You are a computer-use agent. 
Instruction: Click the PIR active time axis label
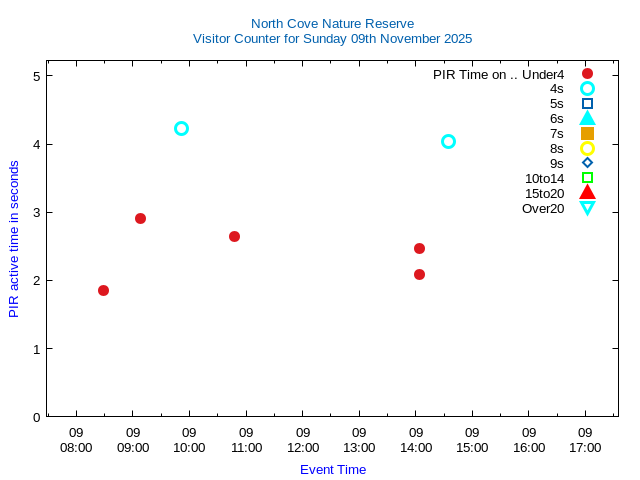[x=14, y=240]
